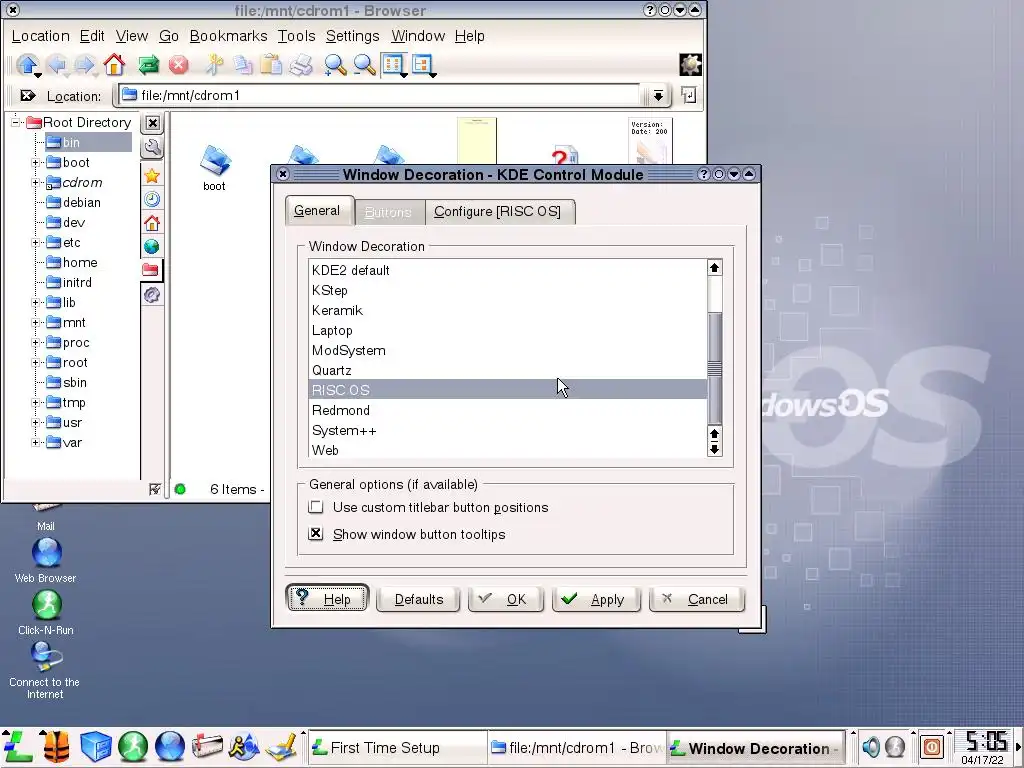
Task: Click the decoration list scrollbar thumb
Action: point(714,368)
